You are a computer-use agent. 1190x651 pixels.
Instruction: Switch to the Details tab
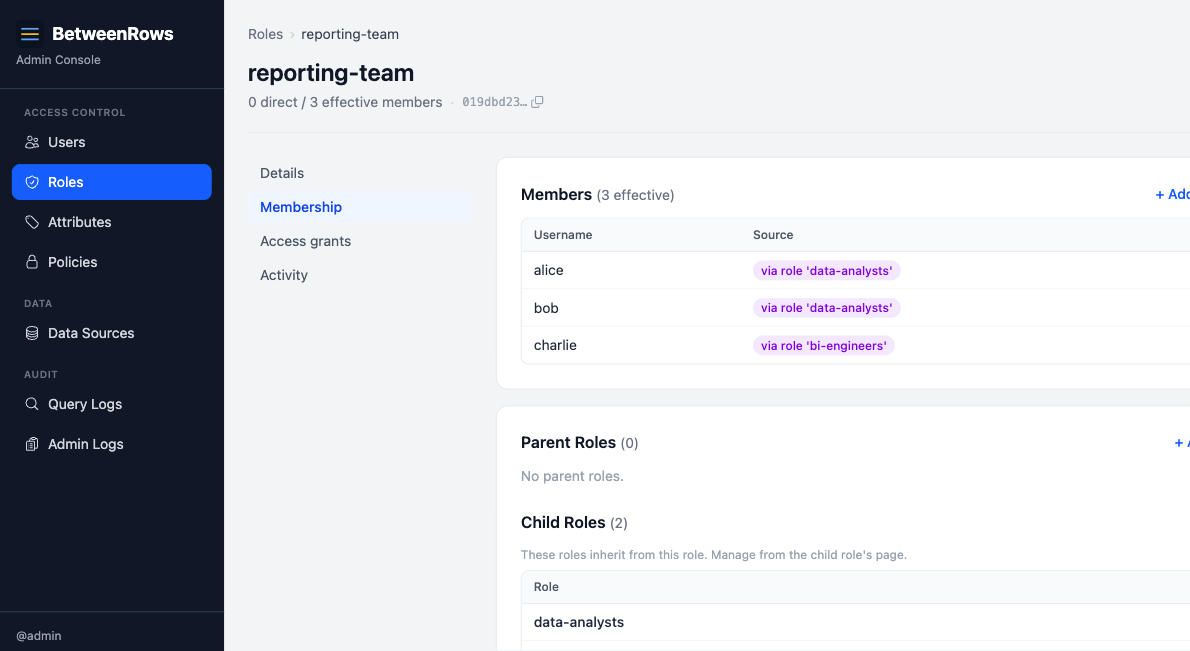360,173
